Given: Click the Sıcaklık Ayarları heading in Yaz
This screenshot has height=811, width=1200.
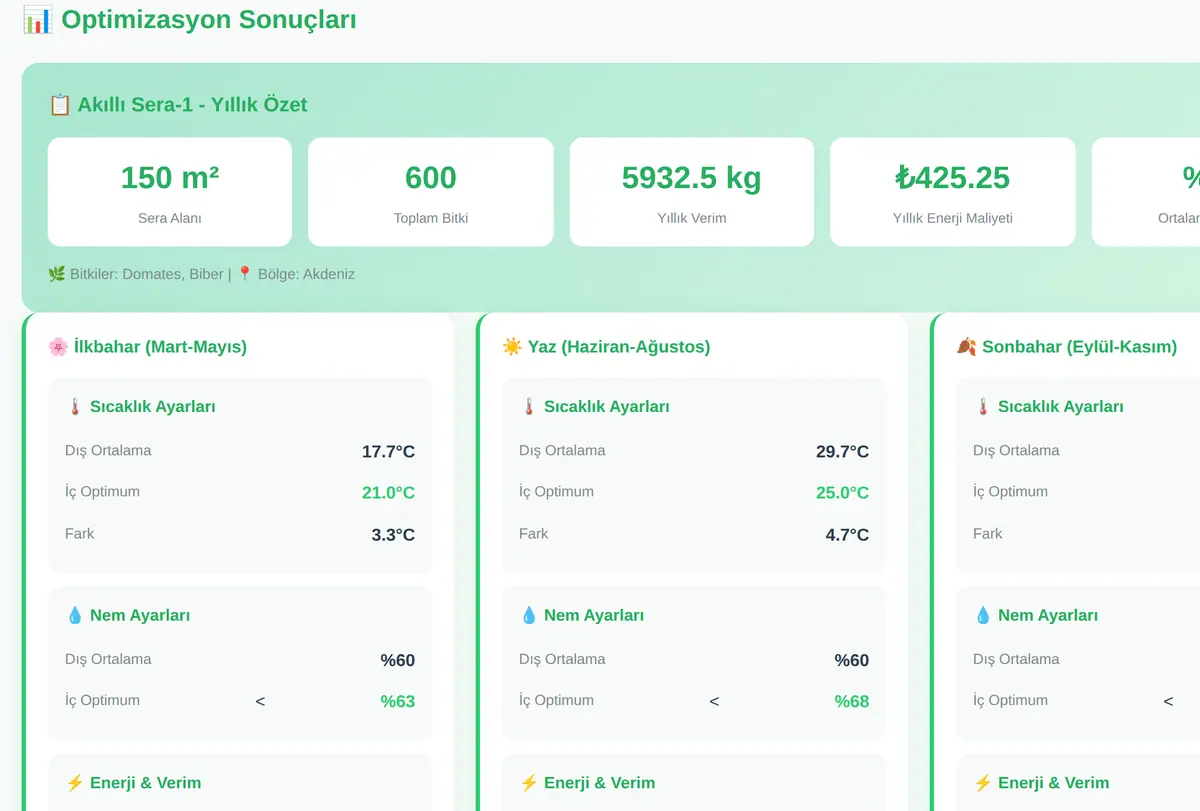Looking at the screenshot, I should [607, 407].
